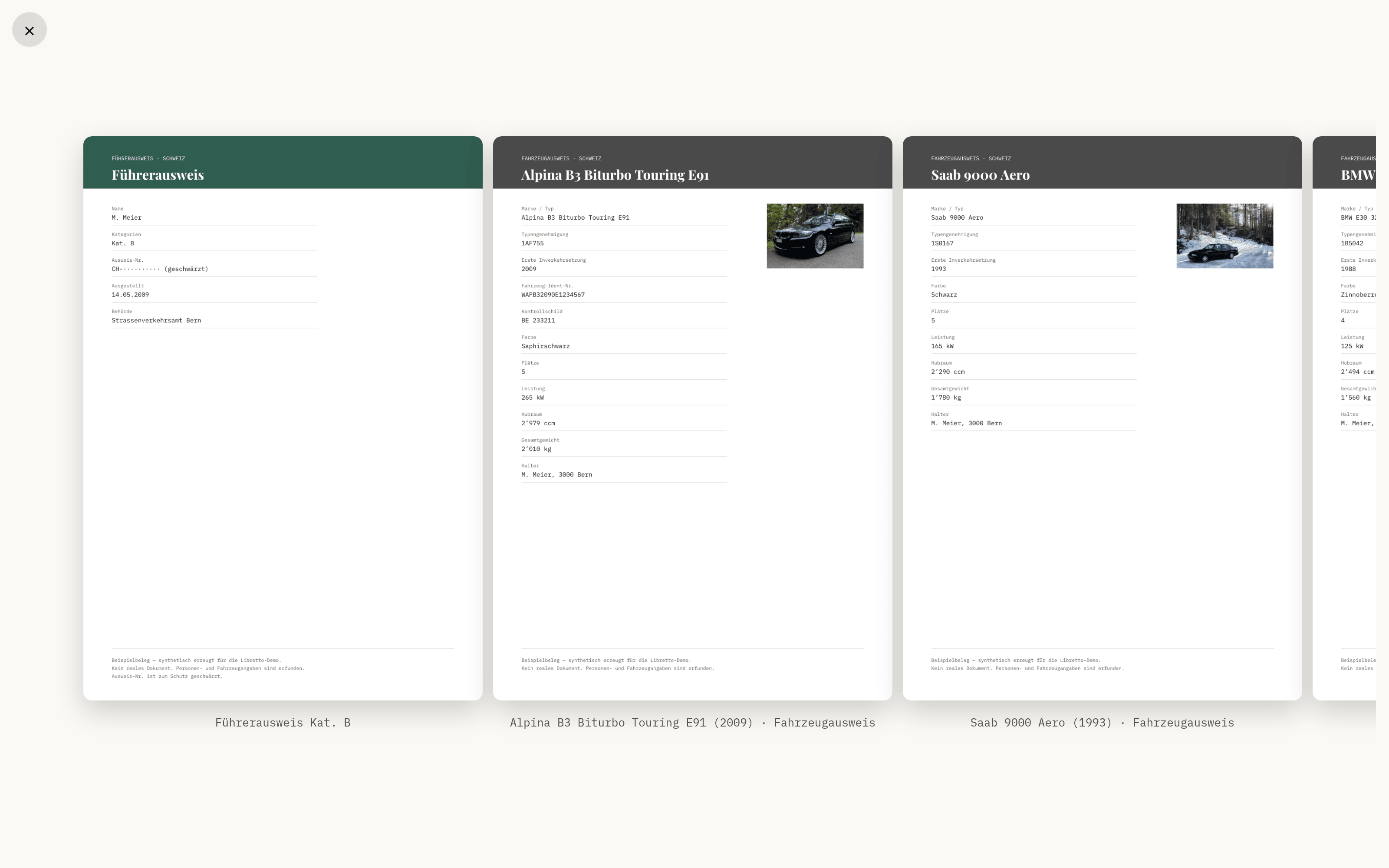
Task: Click the year "1988" on the BMW card
Action: [1348, 269]
